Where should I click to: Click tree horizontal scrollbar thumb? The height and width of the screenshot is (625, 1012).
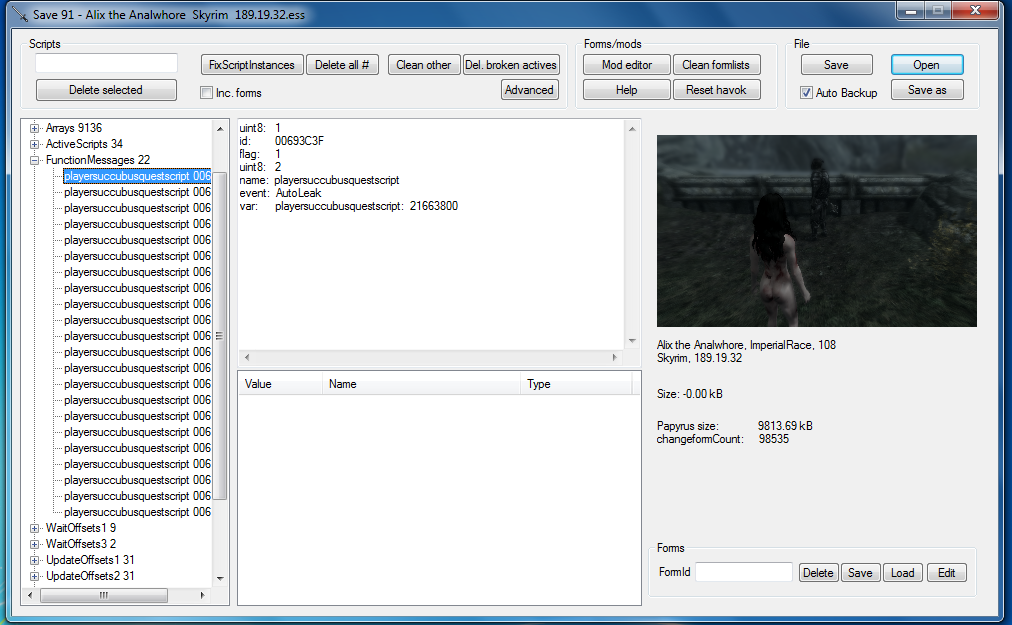(x=103, y=595)
